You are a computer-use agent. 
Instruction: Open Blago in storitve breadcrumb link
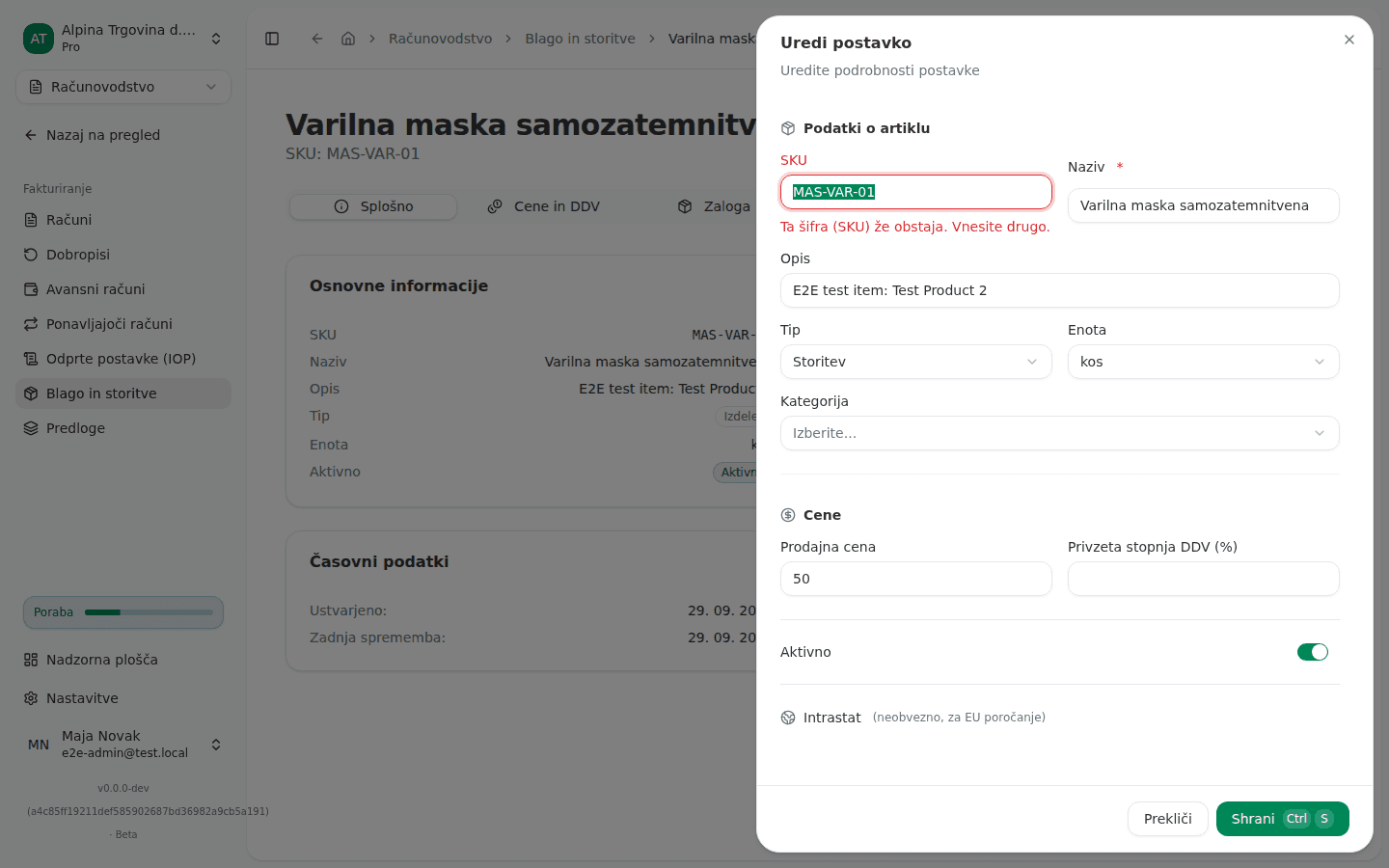pos(580,39)
